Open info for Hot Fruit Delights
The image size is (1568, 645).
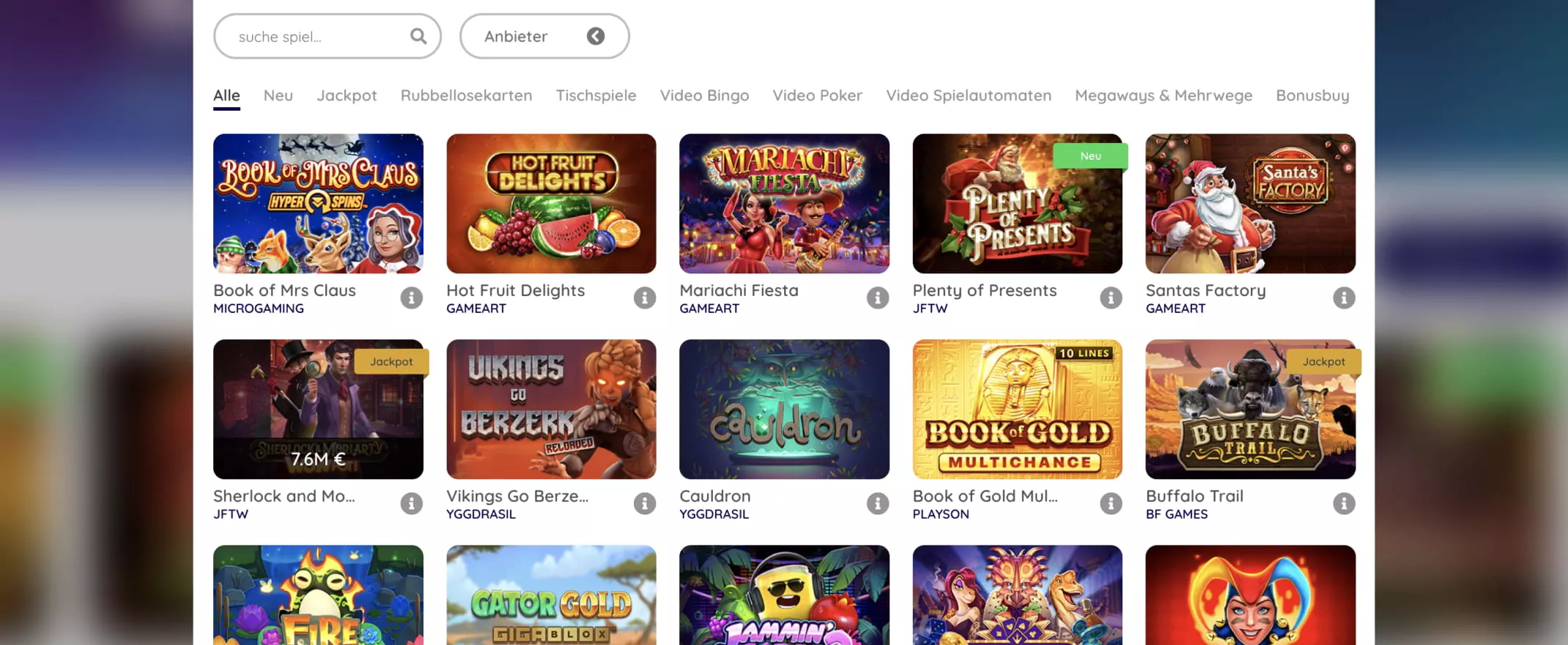pyautogui.click(x=645, y=298)
